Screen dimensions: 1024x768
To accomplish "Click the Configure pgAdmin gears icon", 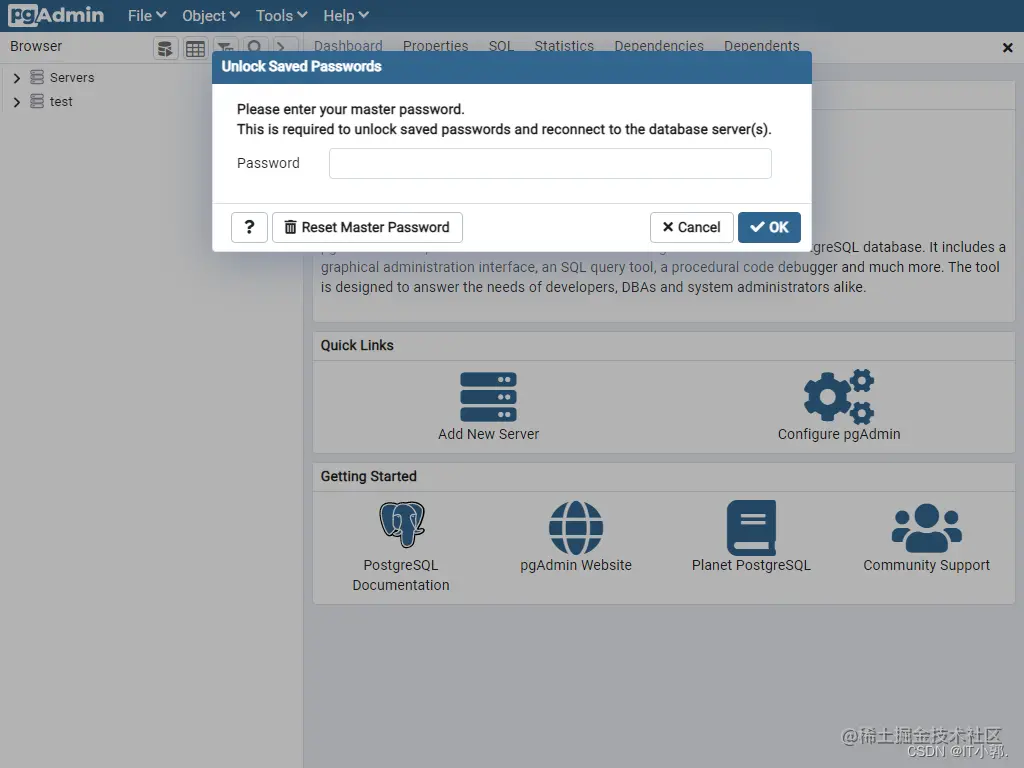I will coord(839,396).
